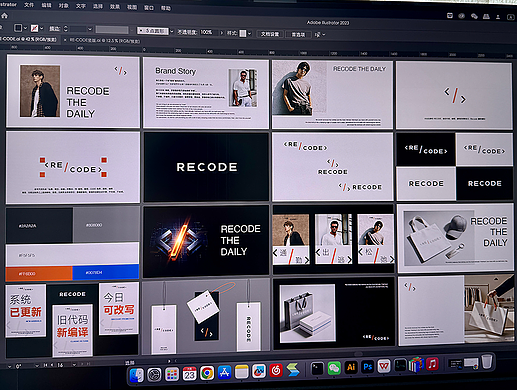520x390 pixels.
Task: Open the App Store in the Dock
Action: pyautogui.click(x=224, y=373)
